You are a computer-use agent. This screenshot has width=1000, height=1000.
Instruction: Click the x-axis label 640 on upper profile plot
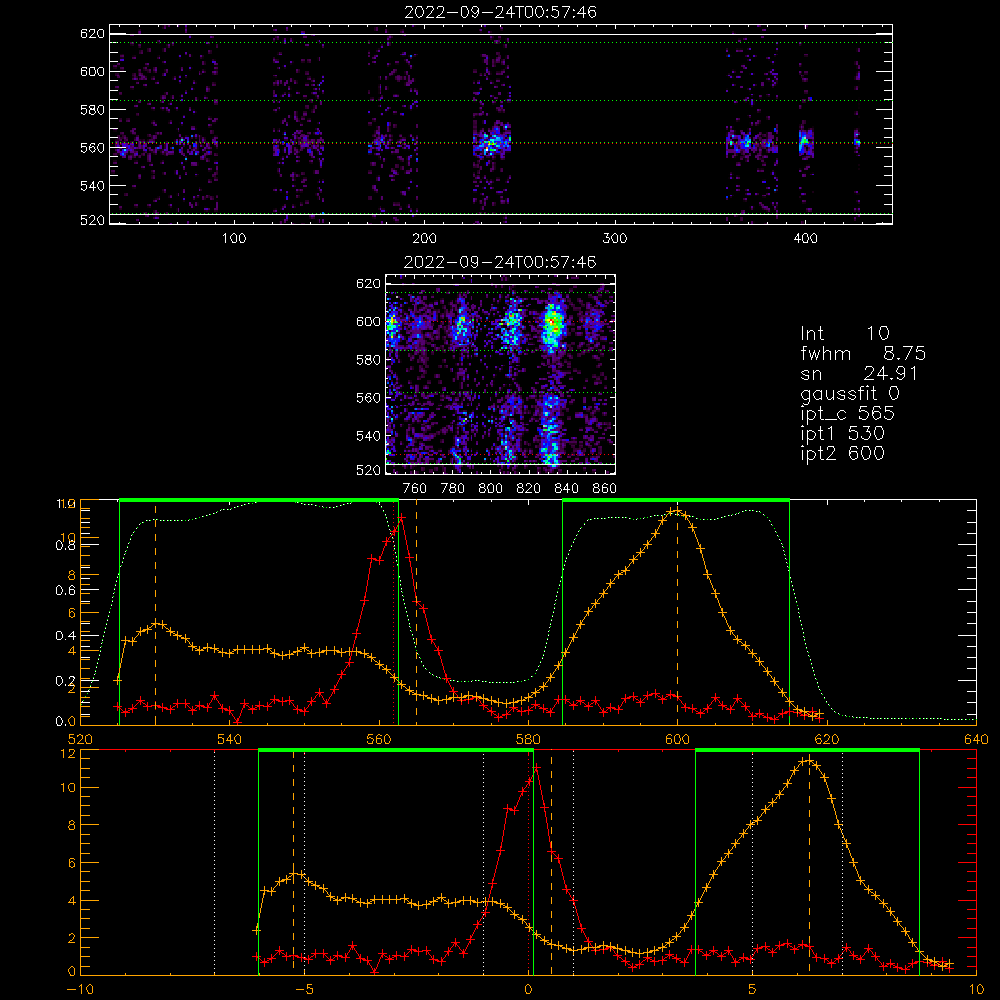click(x=976, y=739)
